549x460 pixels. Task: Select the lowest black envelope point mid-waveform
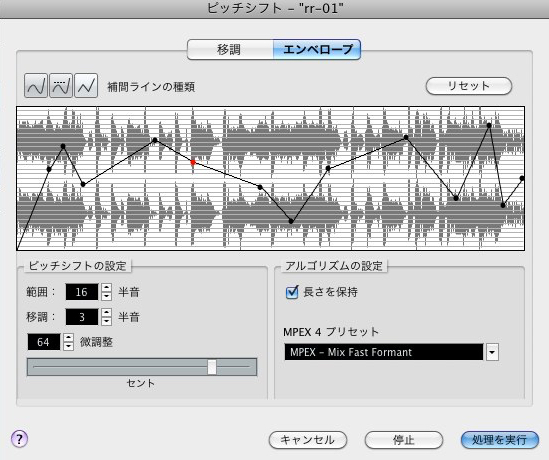291,221
